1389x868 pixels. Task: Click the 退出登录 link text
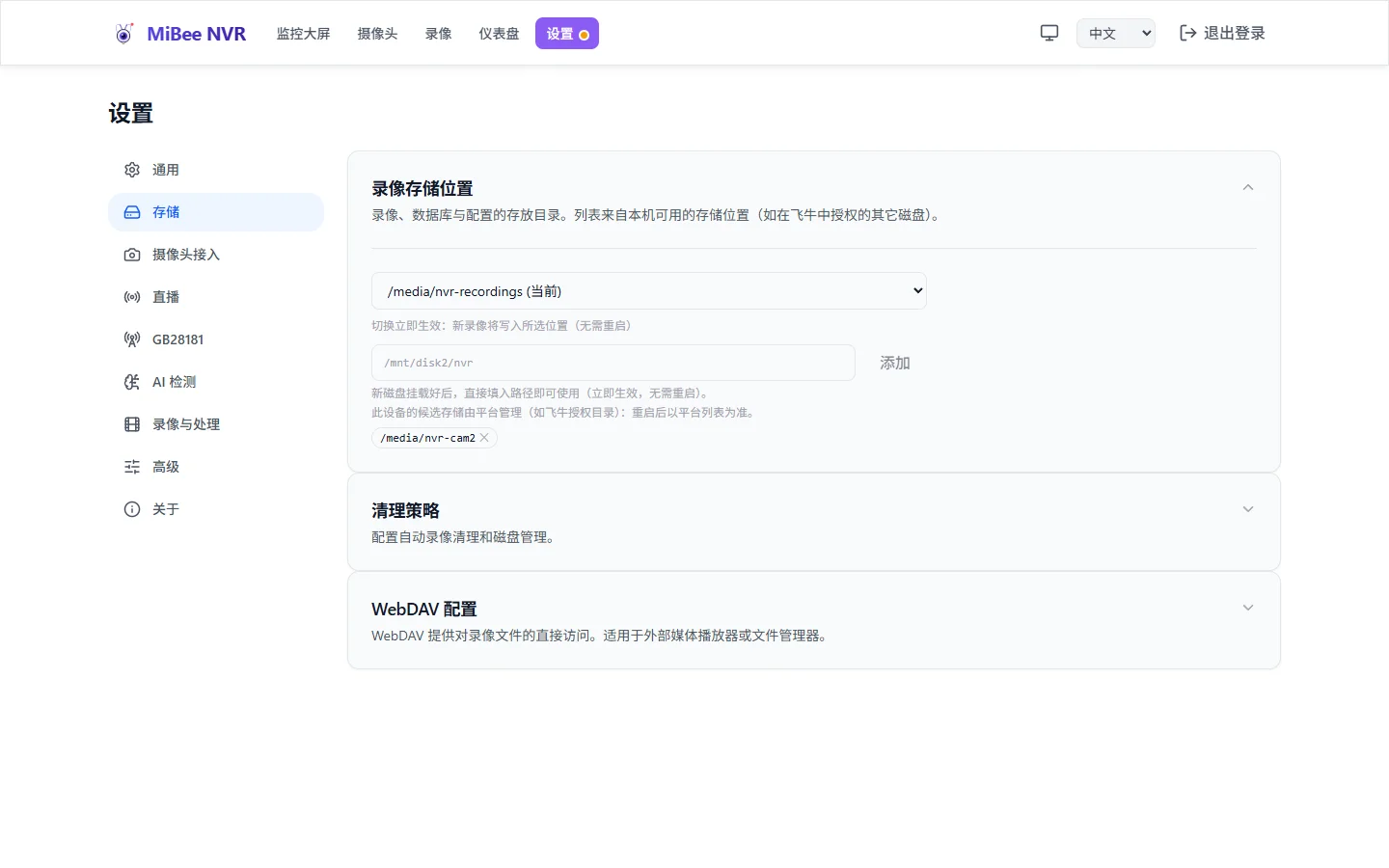pyautogui.click(x=1234, y=33)
